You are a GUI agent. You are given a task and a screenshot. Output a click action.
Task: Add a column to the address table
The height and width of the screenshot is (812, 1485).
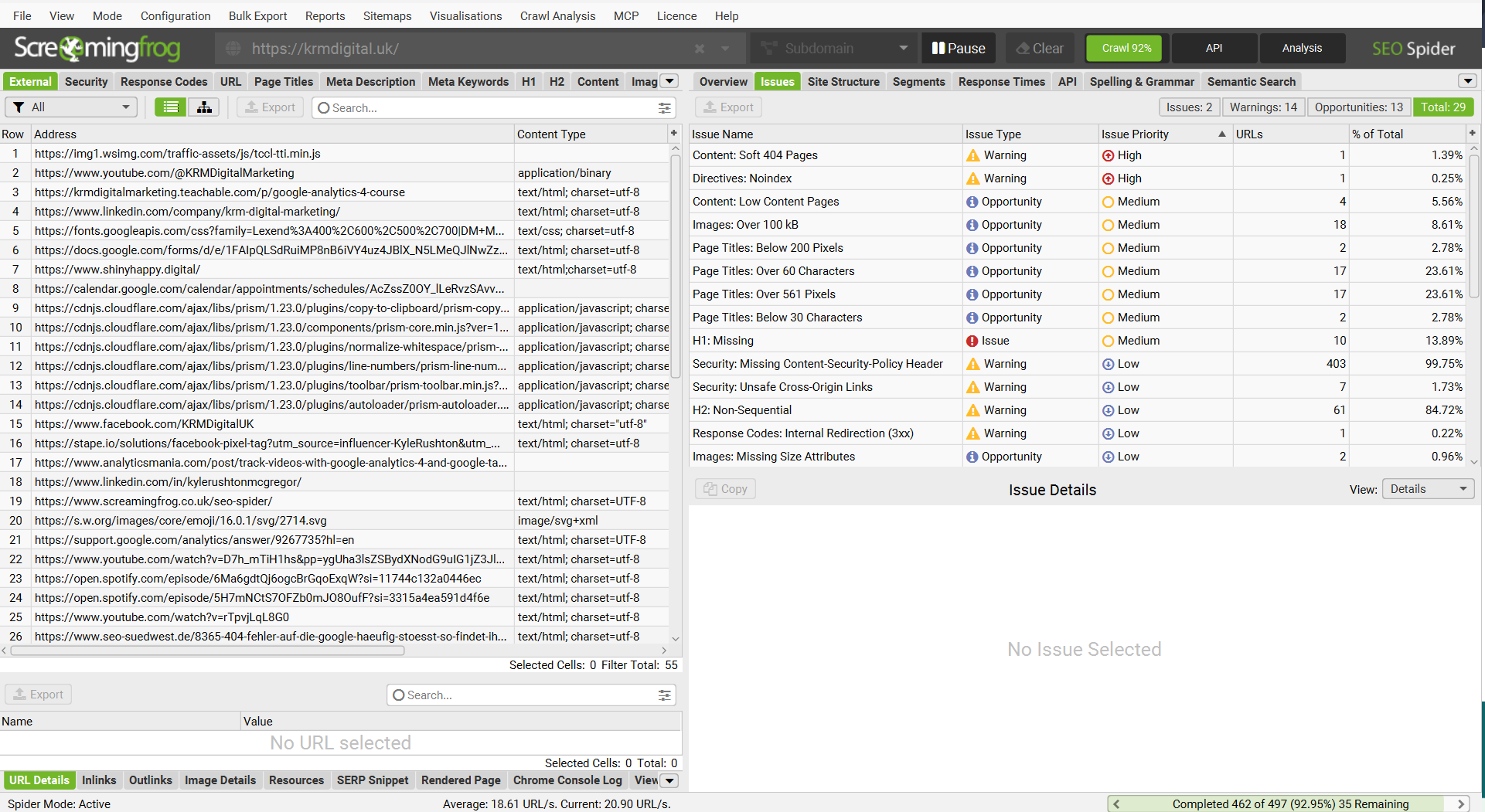674,134
